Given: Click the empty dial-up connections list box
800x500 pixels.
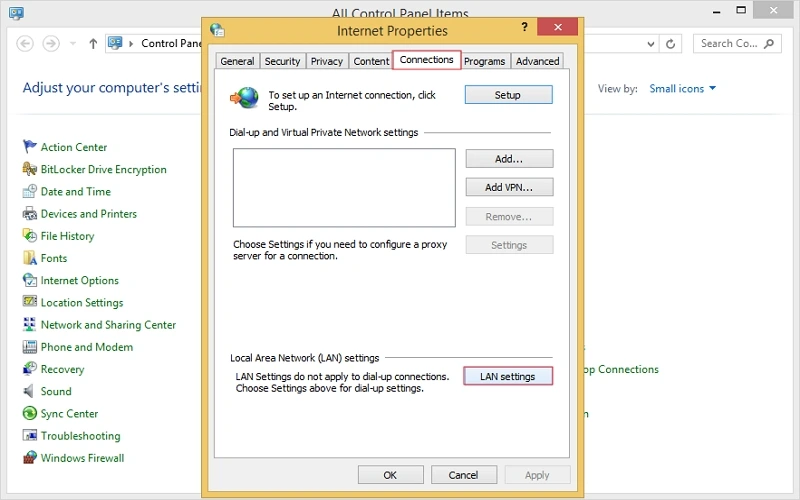Looking at the screenshot, I should click(344, 188).
